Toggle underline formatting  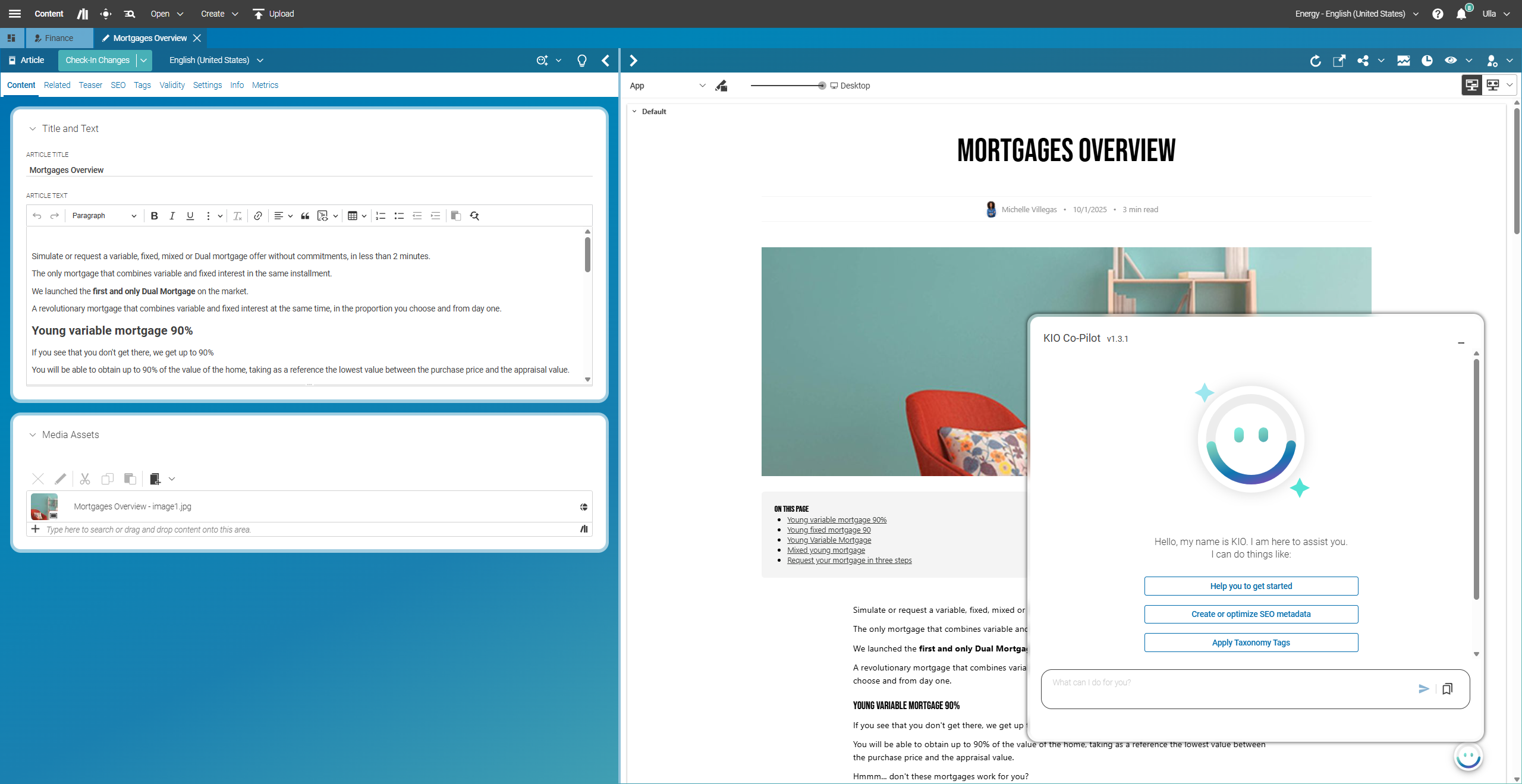point(190,216)
